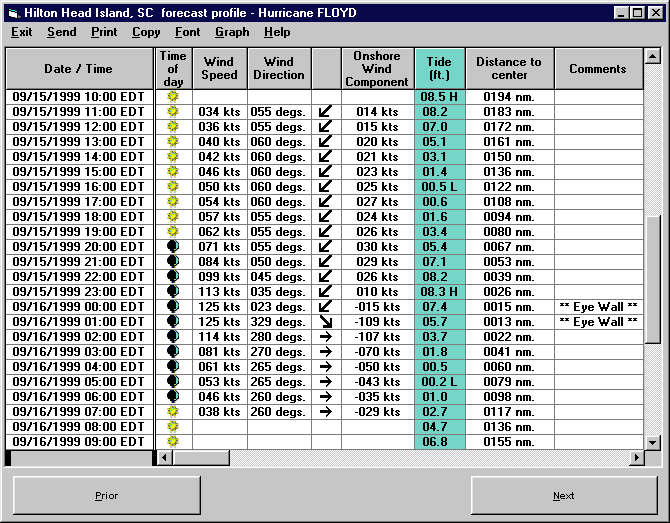This screenshot has height=523, width=670.
Task: Click east wind arrow in 09/16/1999 04:00 row
Action: tap(326, 367)
